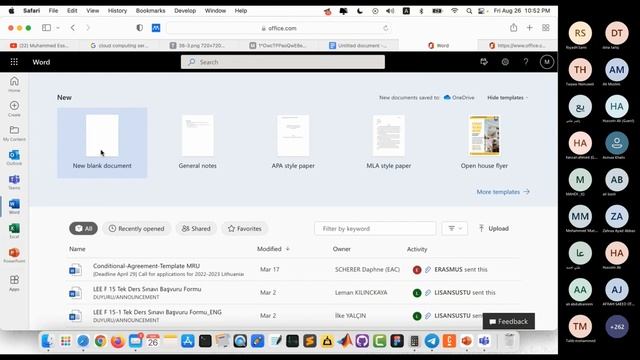Click the Safari address bar office.com
This screenshot has height=360, width=640.
pyautogui.click(x=278, y=28)
